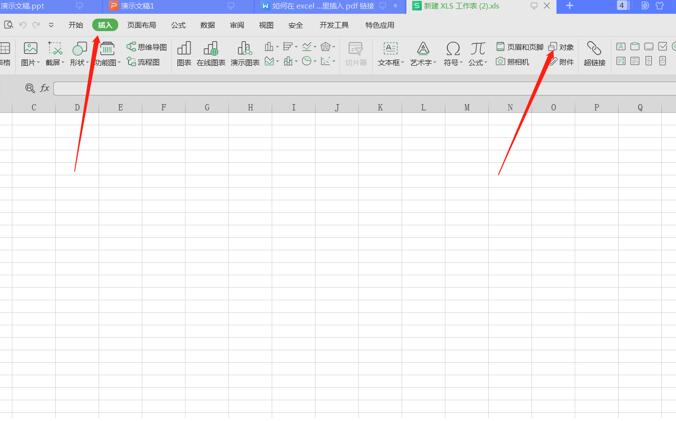Insert a 文本框 text box
The height and width of the screenshot is (421, 676).
391,54
